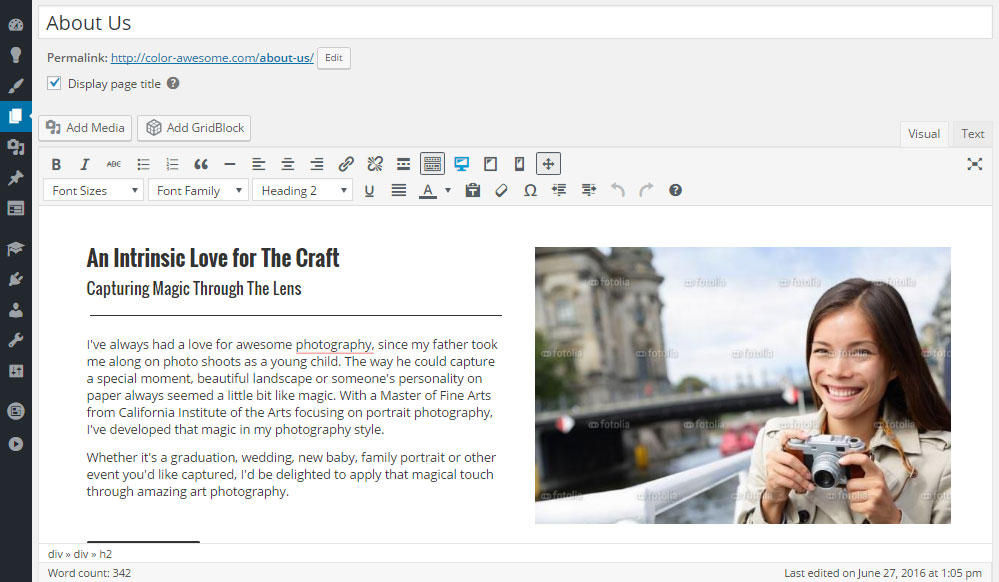Open the keyboard shortcuts help icon

tap(675, 190)
